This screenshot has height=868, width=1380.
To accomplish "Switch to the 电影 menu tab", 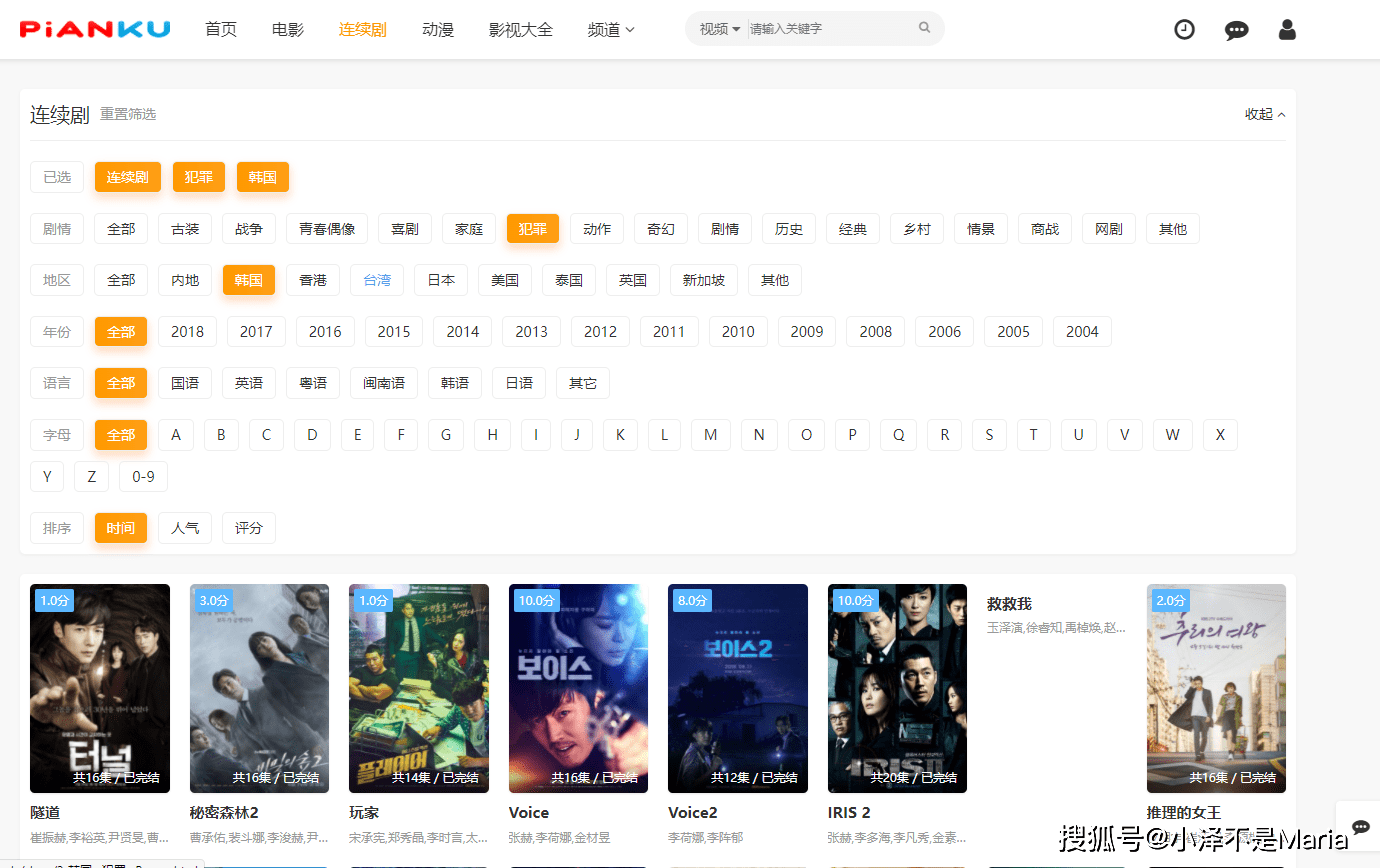I will coord(287,29).
